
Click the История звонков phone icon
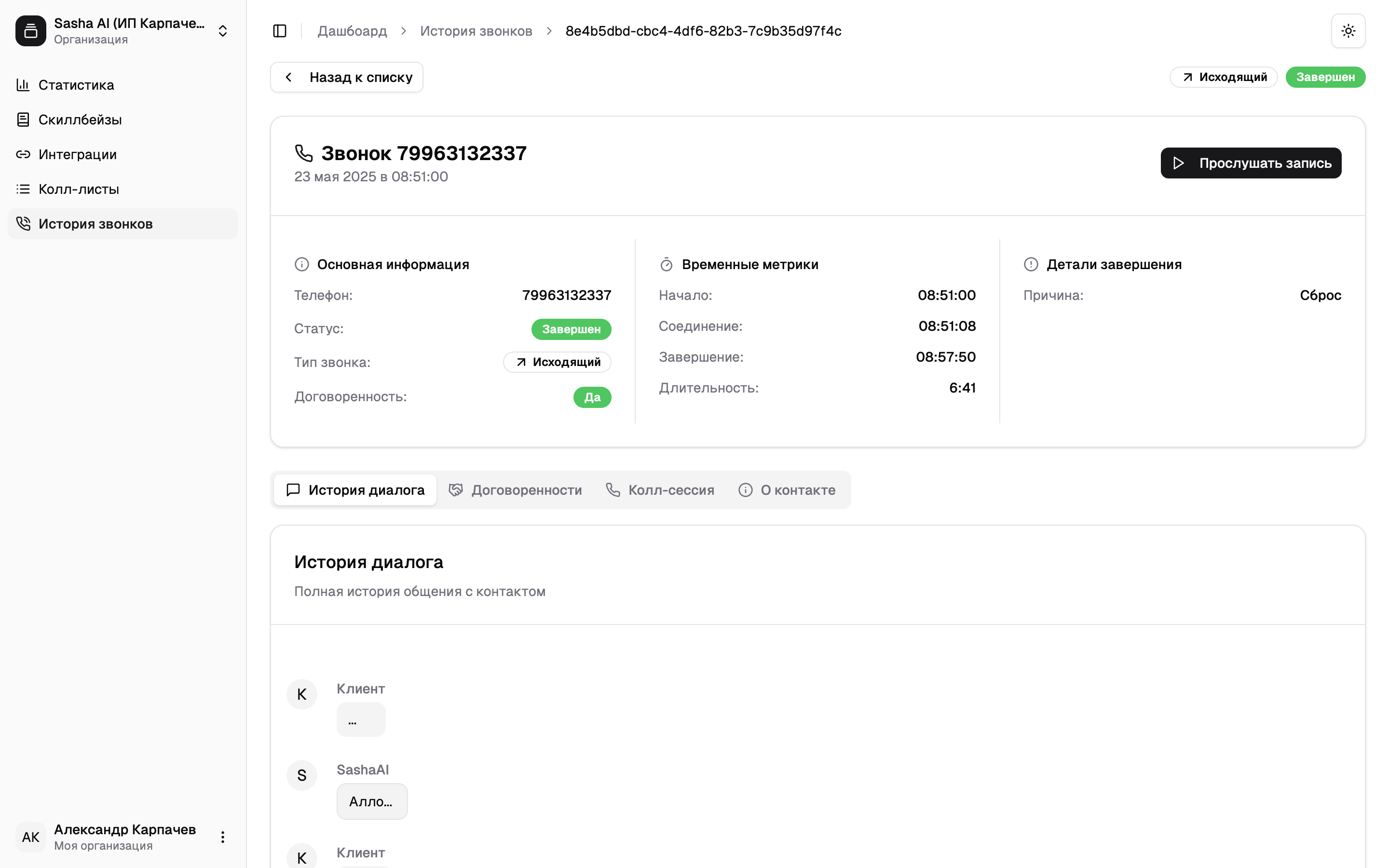click(23, 224)
